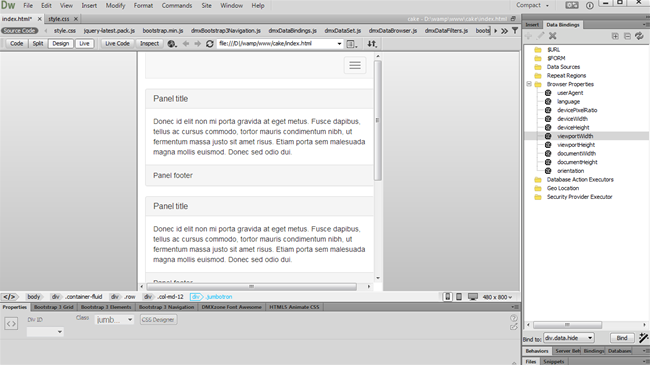Refresh the live view page
Screen dimensions: 650x365
click(x=210, y=44)
